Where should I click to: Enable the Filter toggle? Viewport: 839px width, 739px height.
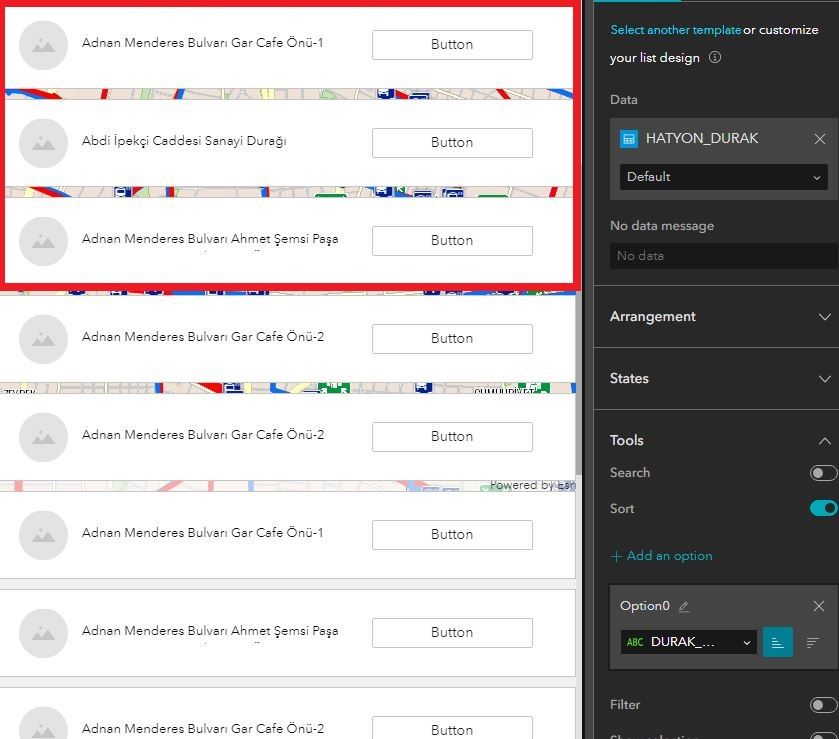point(823,705)
